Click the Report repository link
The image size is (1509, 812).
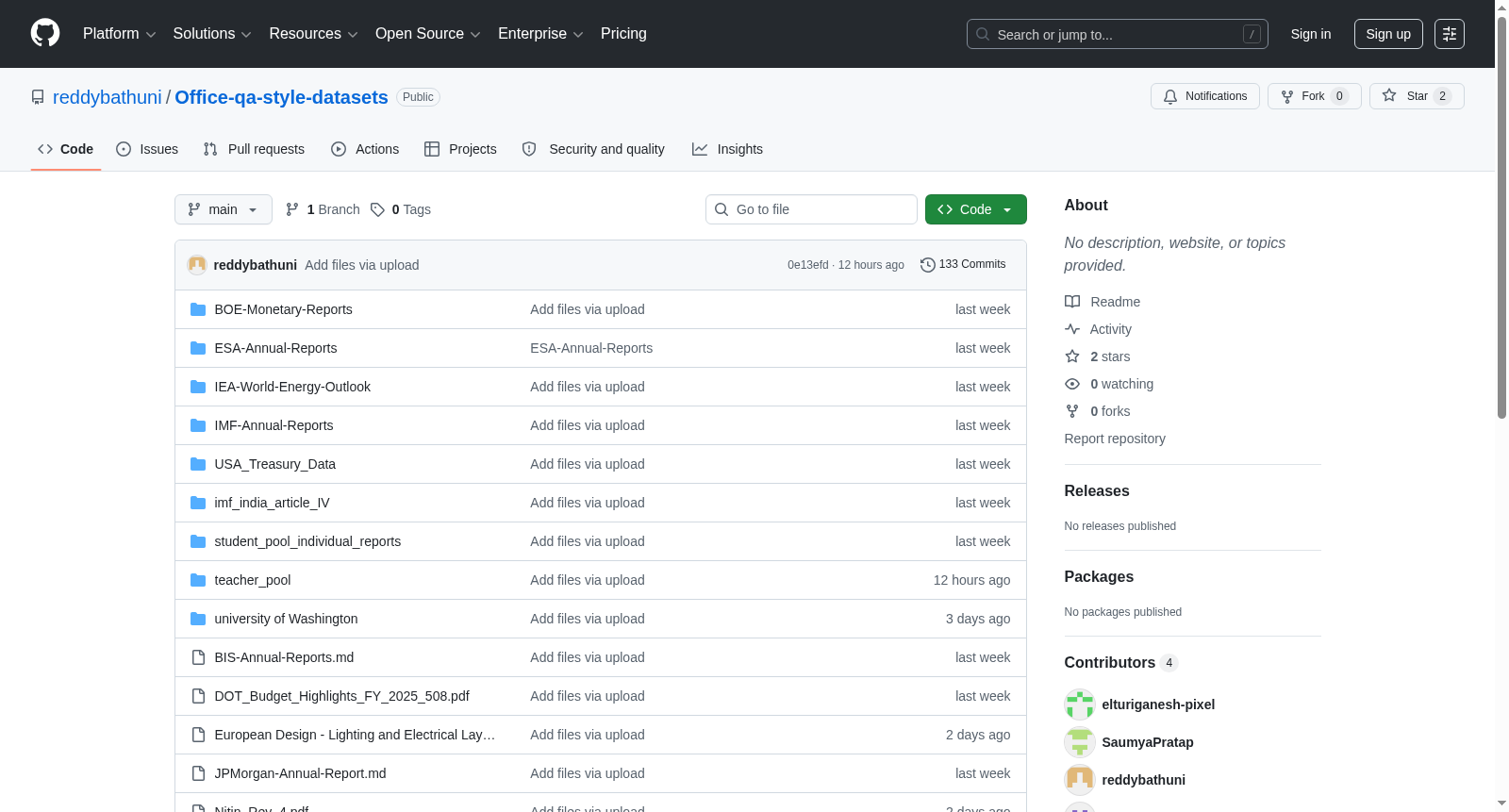click(1115, 439)
